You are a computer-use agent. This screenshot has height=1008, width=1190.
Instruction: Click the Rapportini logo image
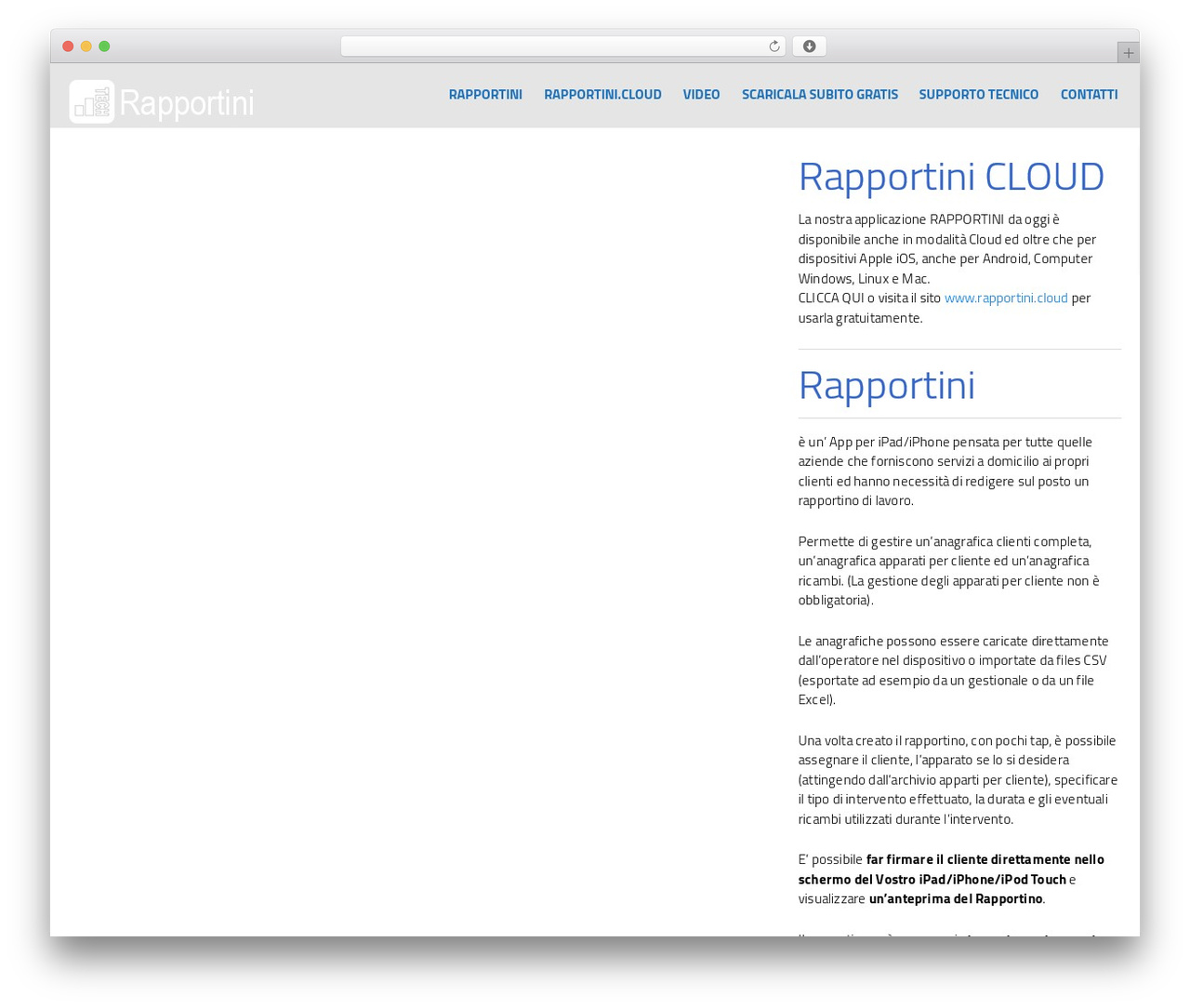coord(162,101)
